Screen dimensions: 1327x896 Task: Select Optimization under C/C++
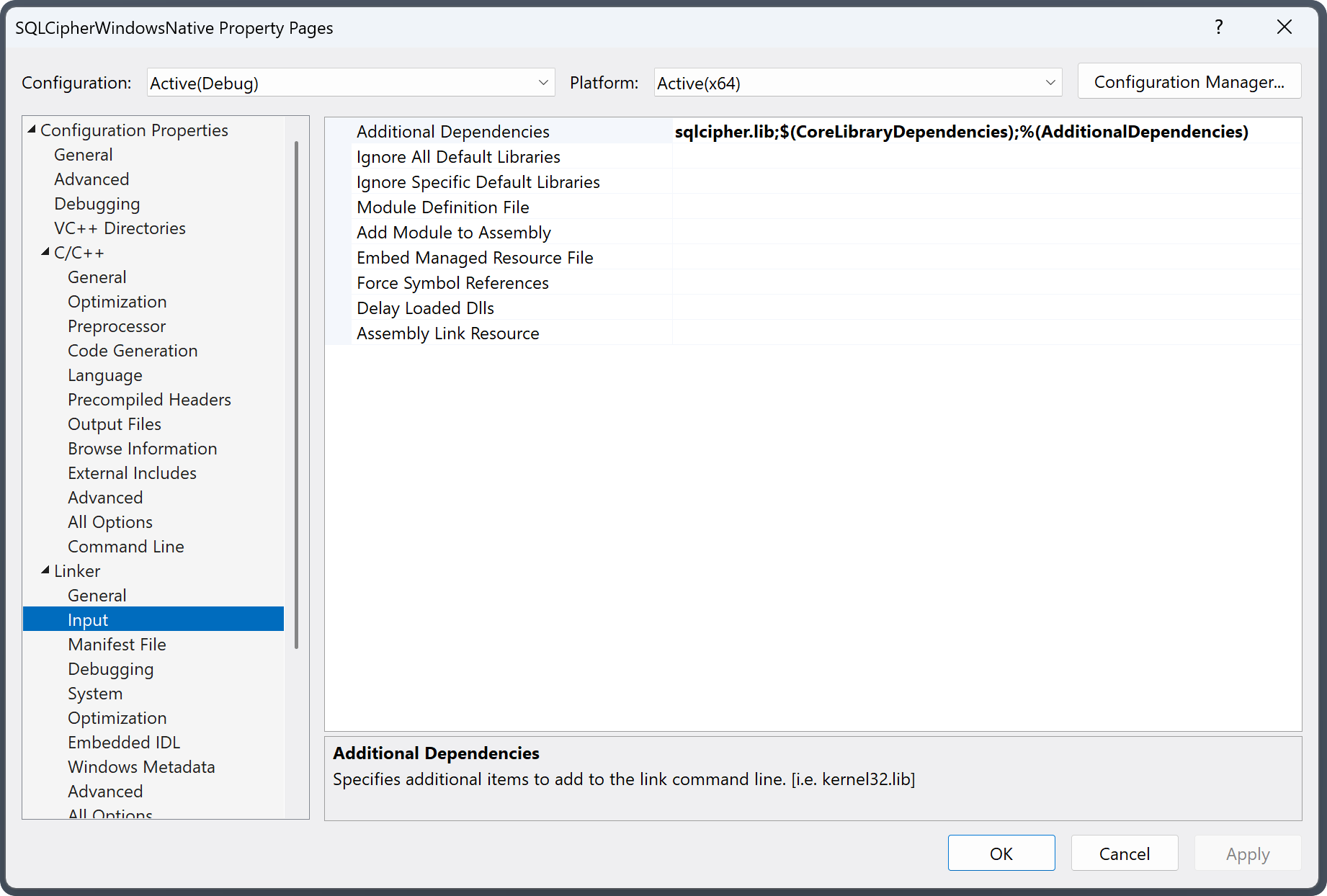tap(117, 302)
